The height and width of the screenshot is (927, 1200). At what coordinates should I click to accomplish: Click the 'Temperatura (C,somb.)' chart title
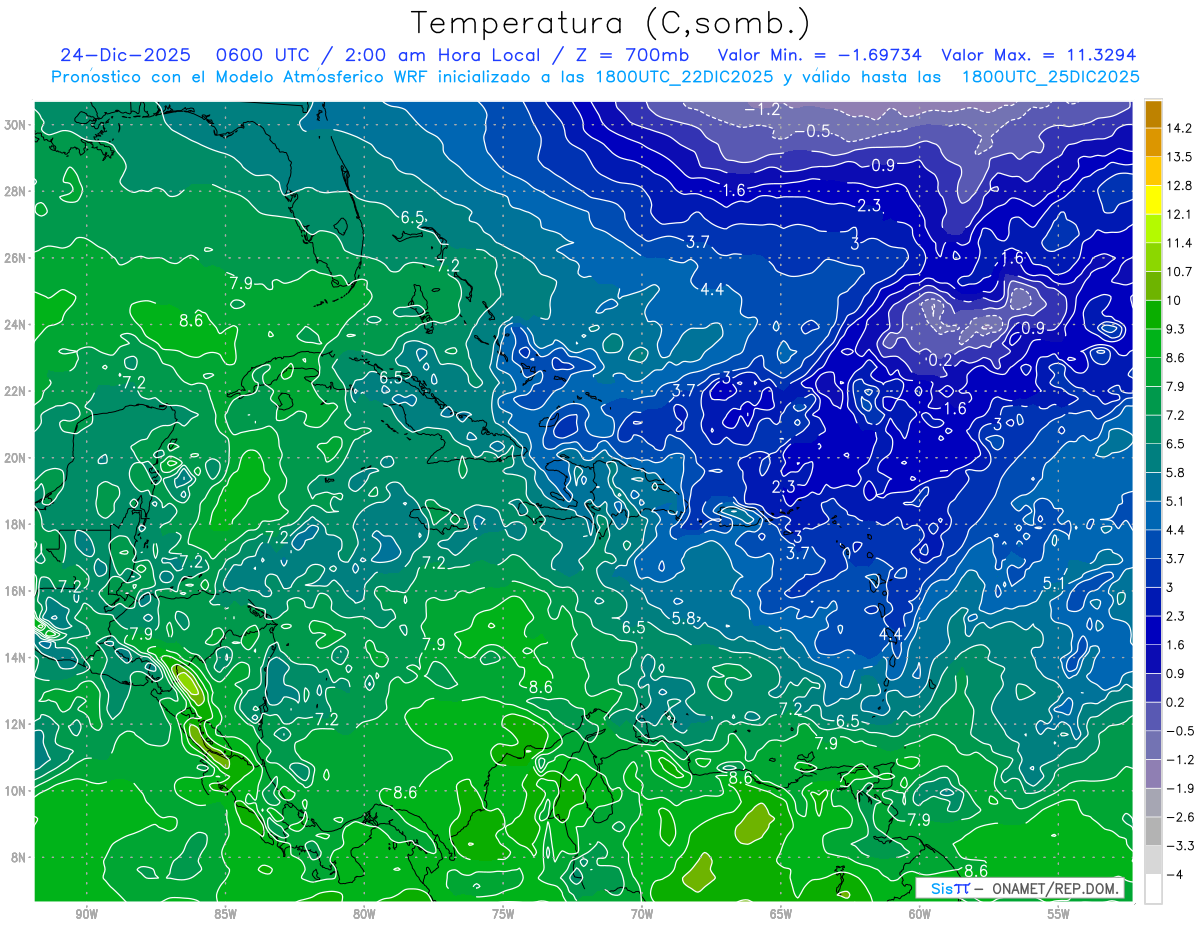pos(610,23)
